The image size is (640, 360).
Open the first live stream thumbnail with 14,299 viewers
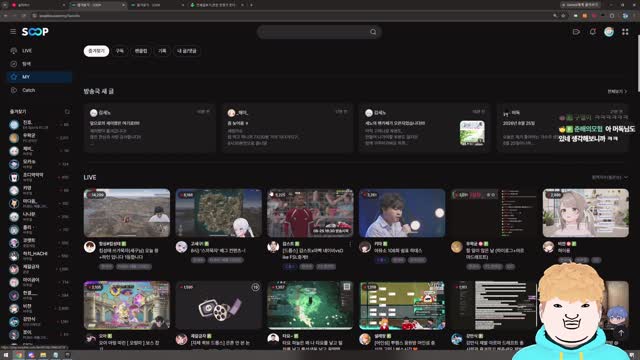coord(127,213)
